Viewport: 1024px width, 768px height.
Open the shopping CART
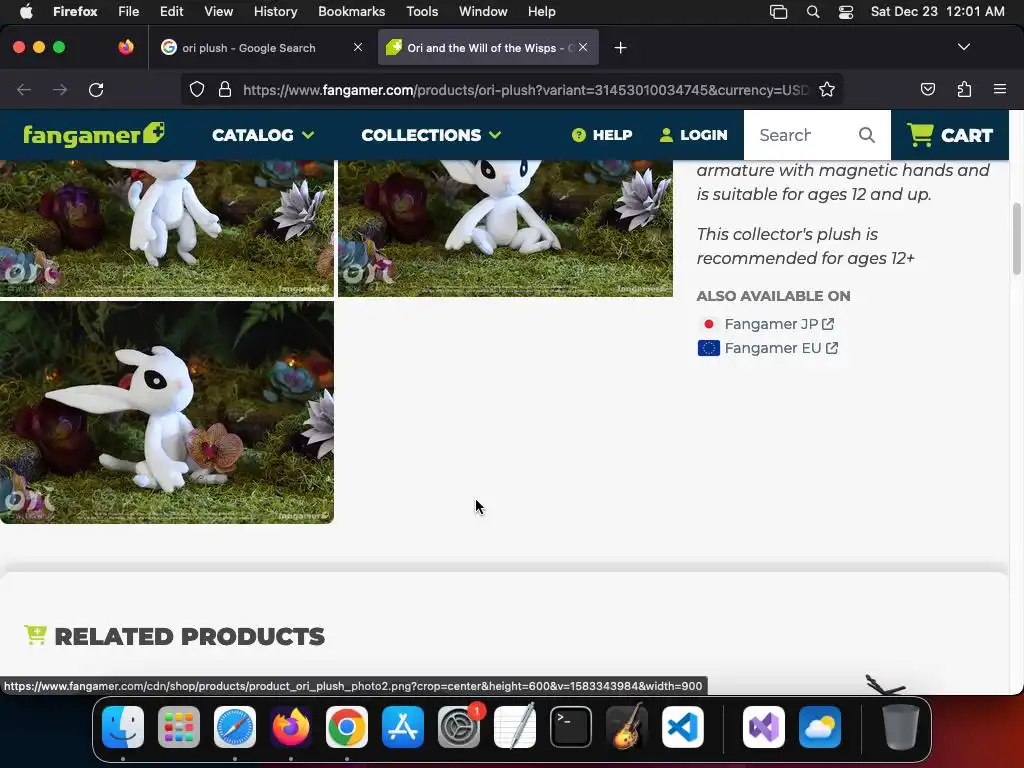click(950, 135)
